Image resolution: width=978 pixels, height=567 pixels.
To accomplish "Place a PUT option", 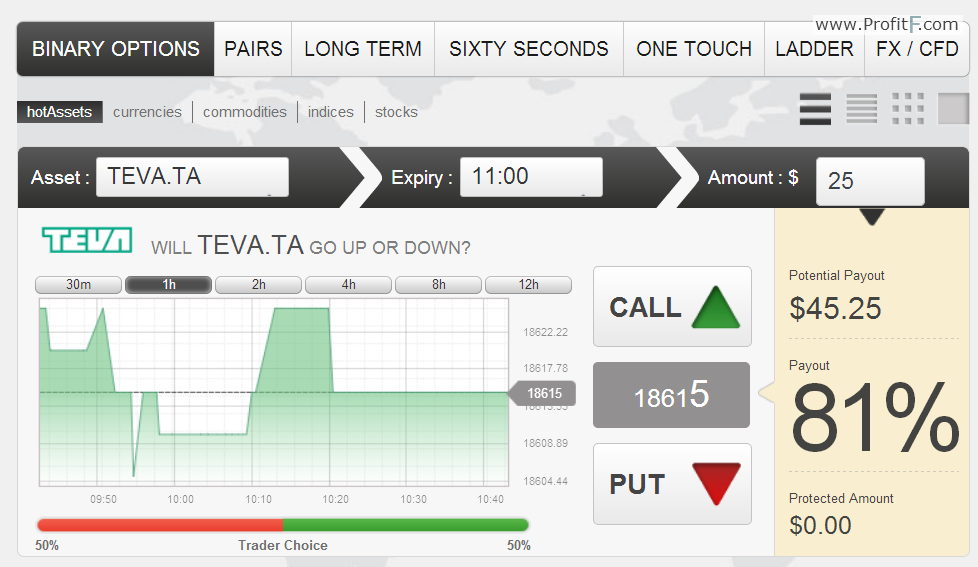I will (672, 484).
